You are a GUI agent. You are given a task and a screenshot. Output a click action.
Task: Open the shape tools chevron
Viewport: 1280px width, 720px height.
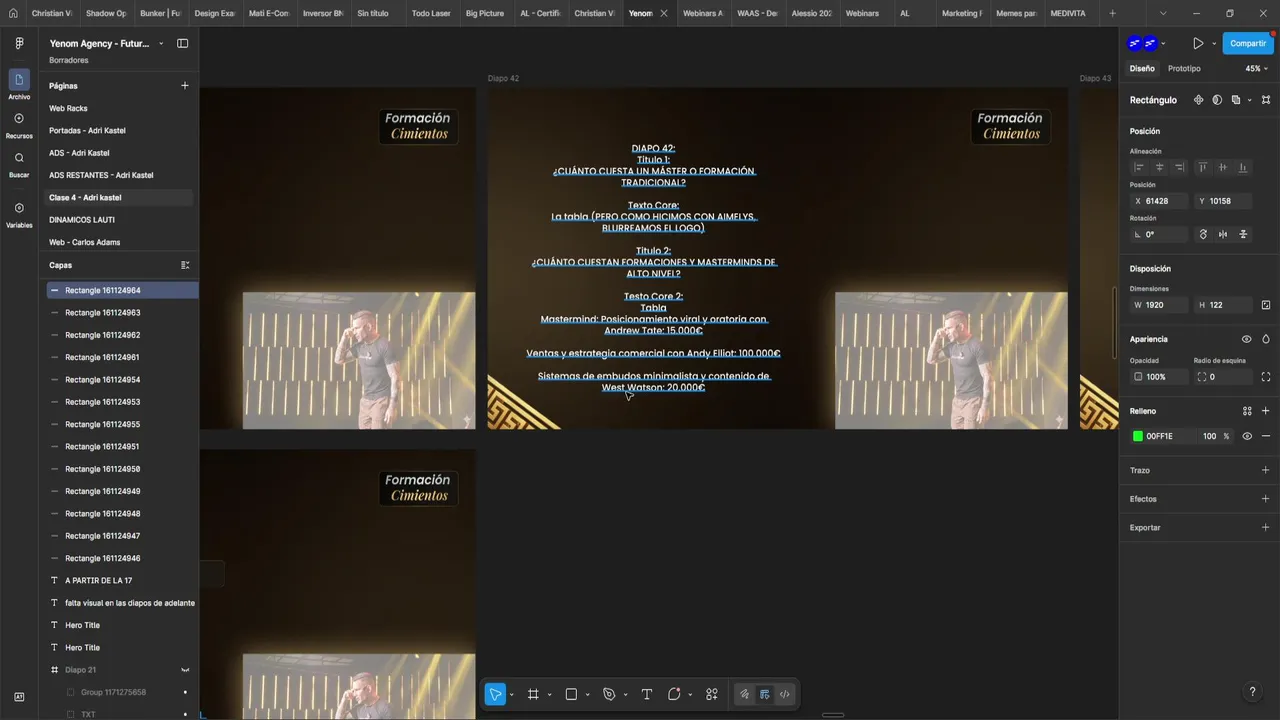click(587, 694)
